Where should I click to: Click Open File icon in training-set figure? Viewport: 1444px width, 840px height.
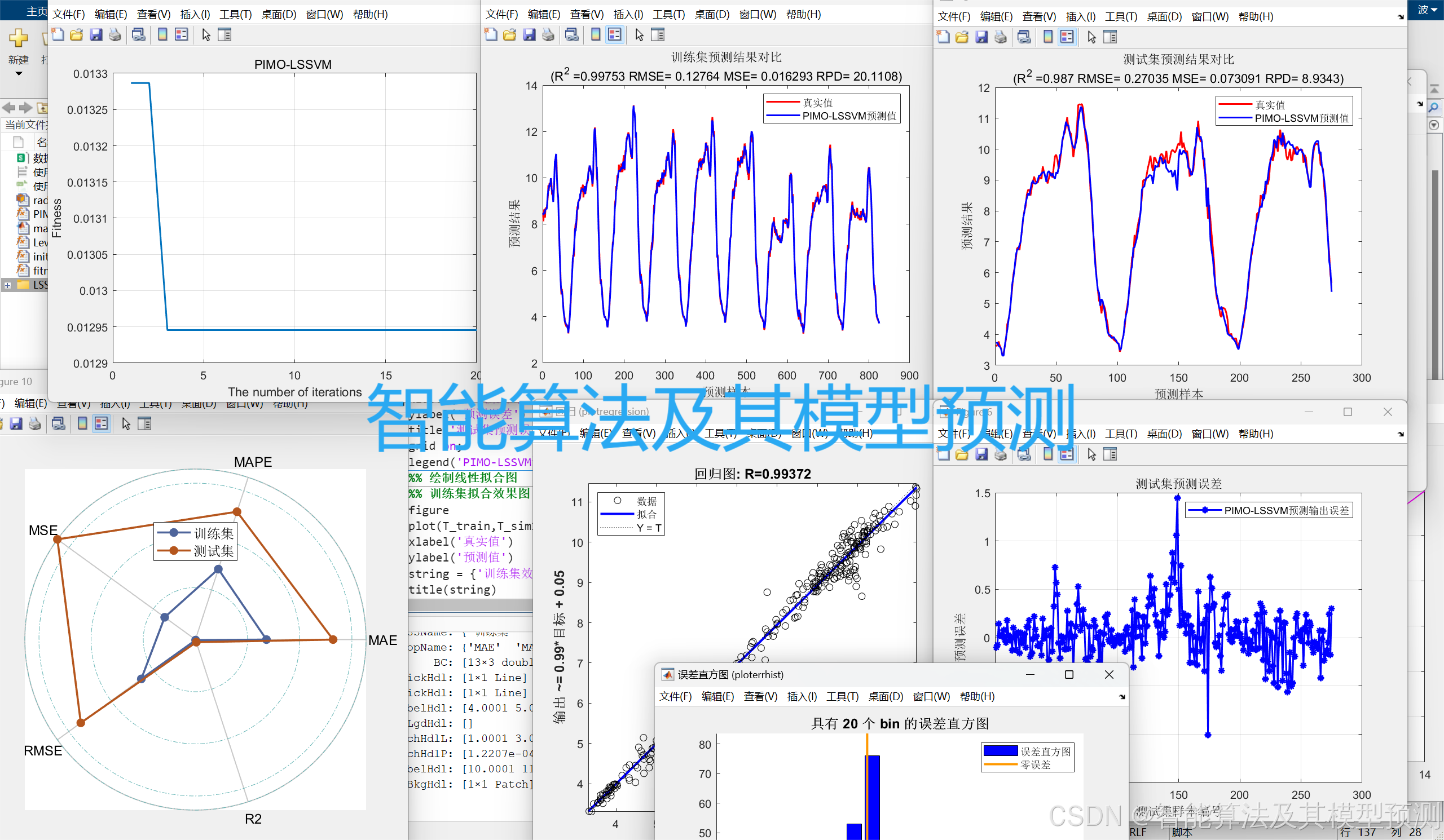pyautogui.click(x=509, y=35)
